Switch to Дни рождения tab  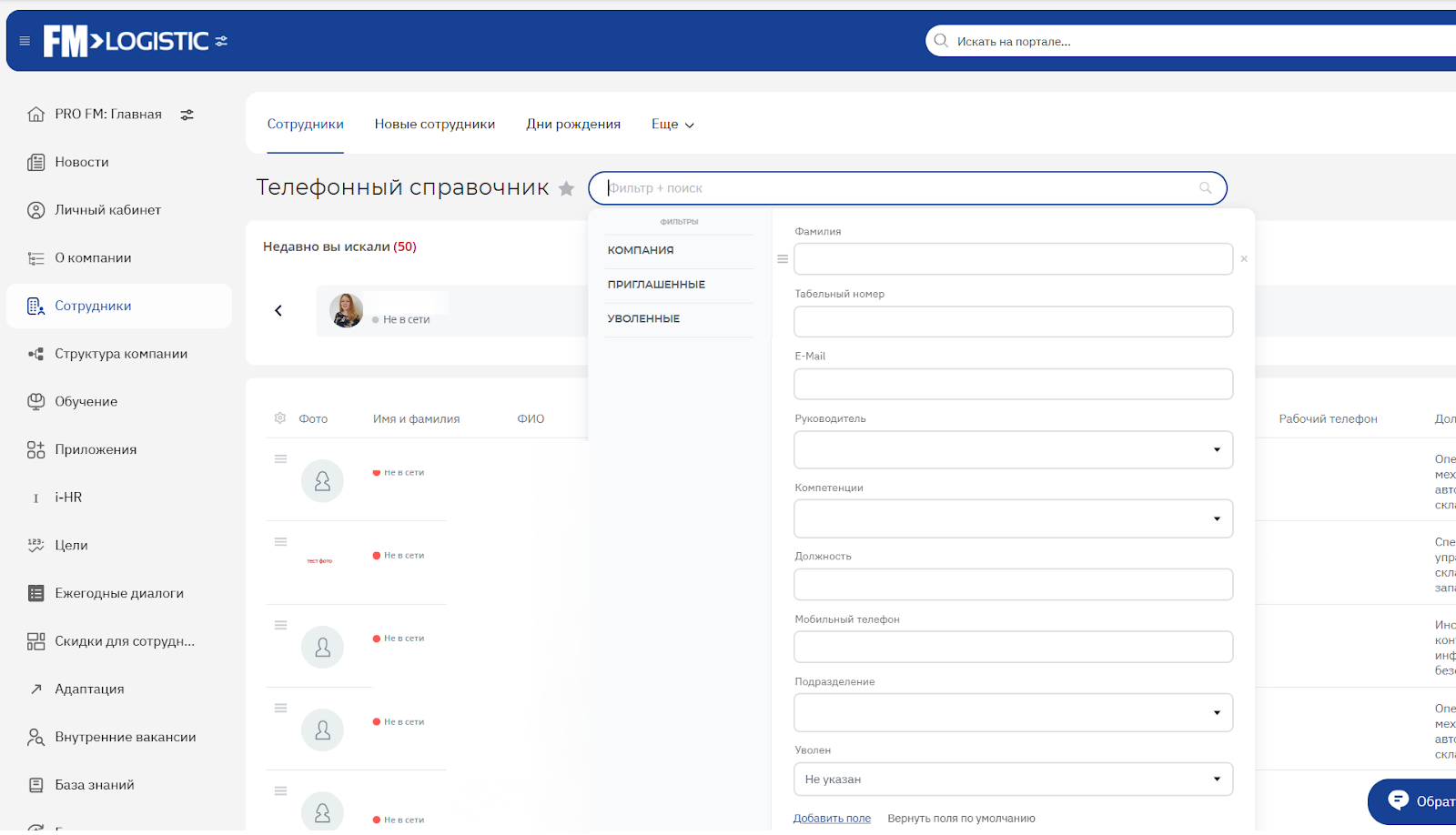click(x=573, y=125)
